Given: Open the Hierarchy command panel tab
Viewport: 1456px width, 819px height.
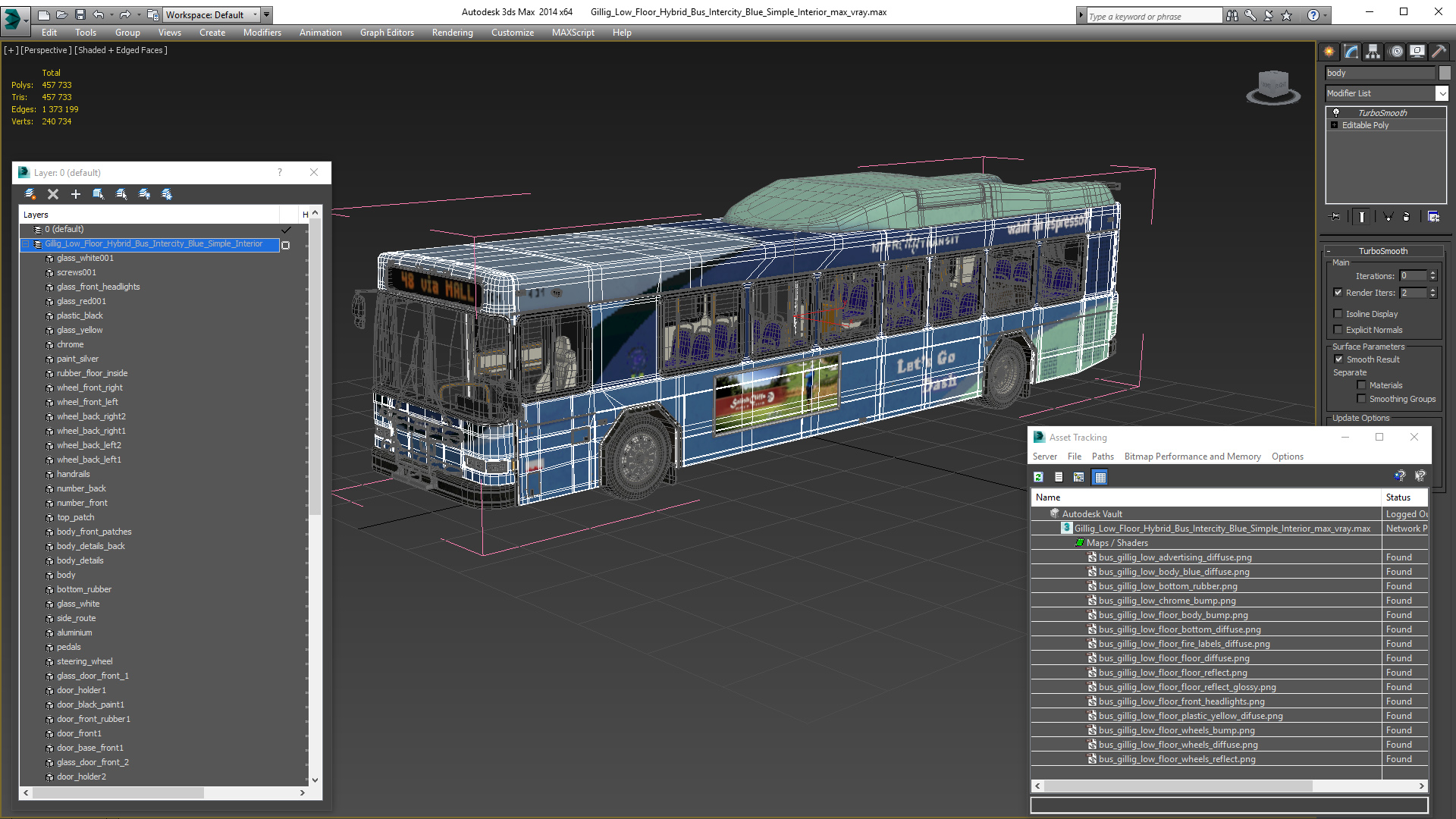Looking at the screenshot, I should (1373, 52).
